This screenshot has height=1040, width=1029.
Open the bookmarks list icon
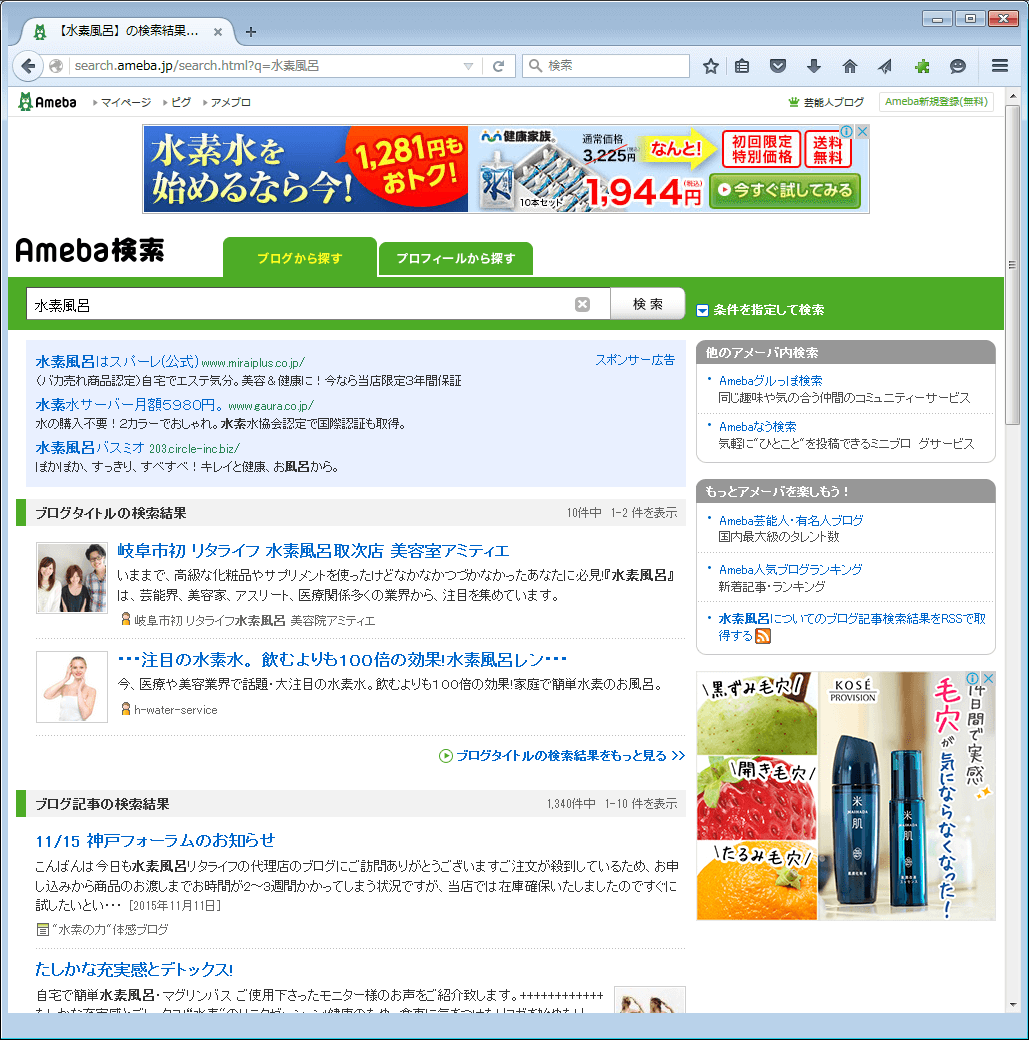[742, 66]
